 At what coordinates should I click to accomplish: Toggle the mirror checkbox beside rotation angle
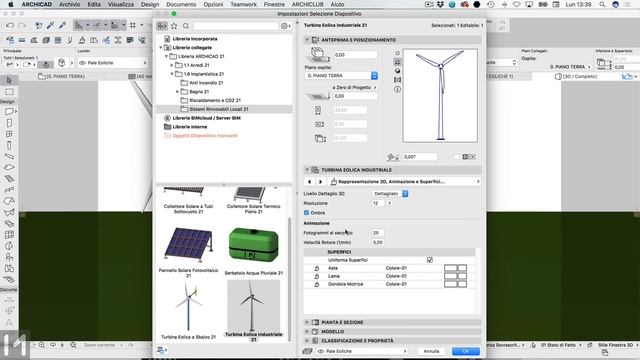pos(456,157)
